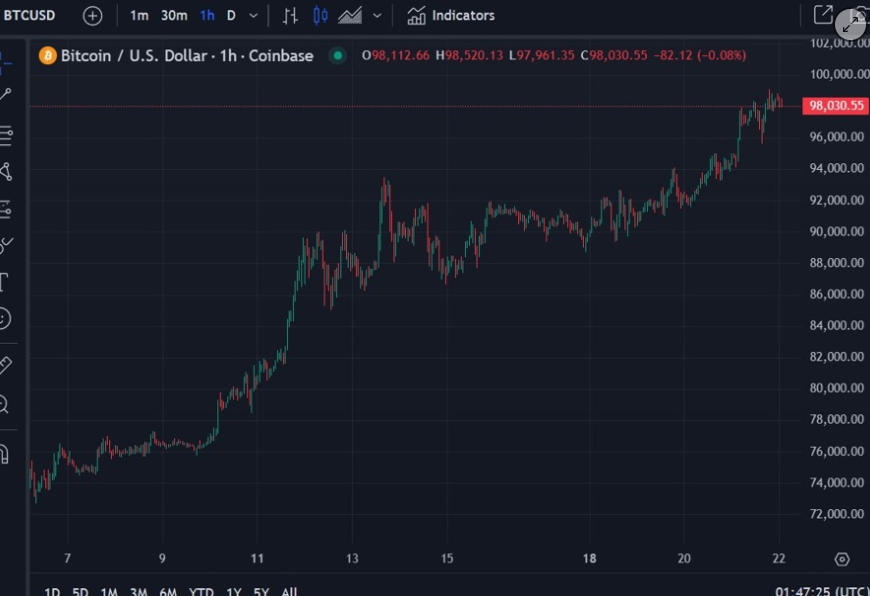
Task: Toggle the green market status dot
Action: coord(337,56)
